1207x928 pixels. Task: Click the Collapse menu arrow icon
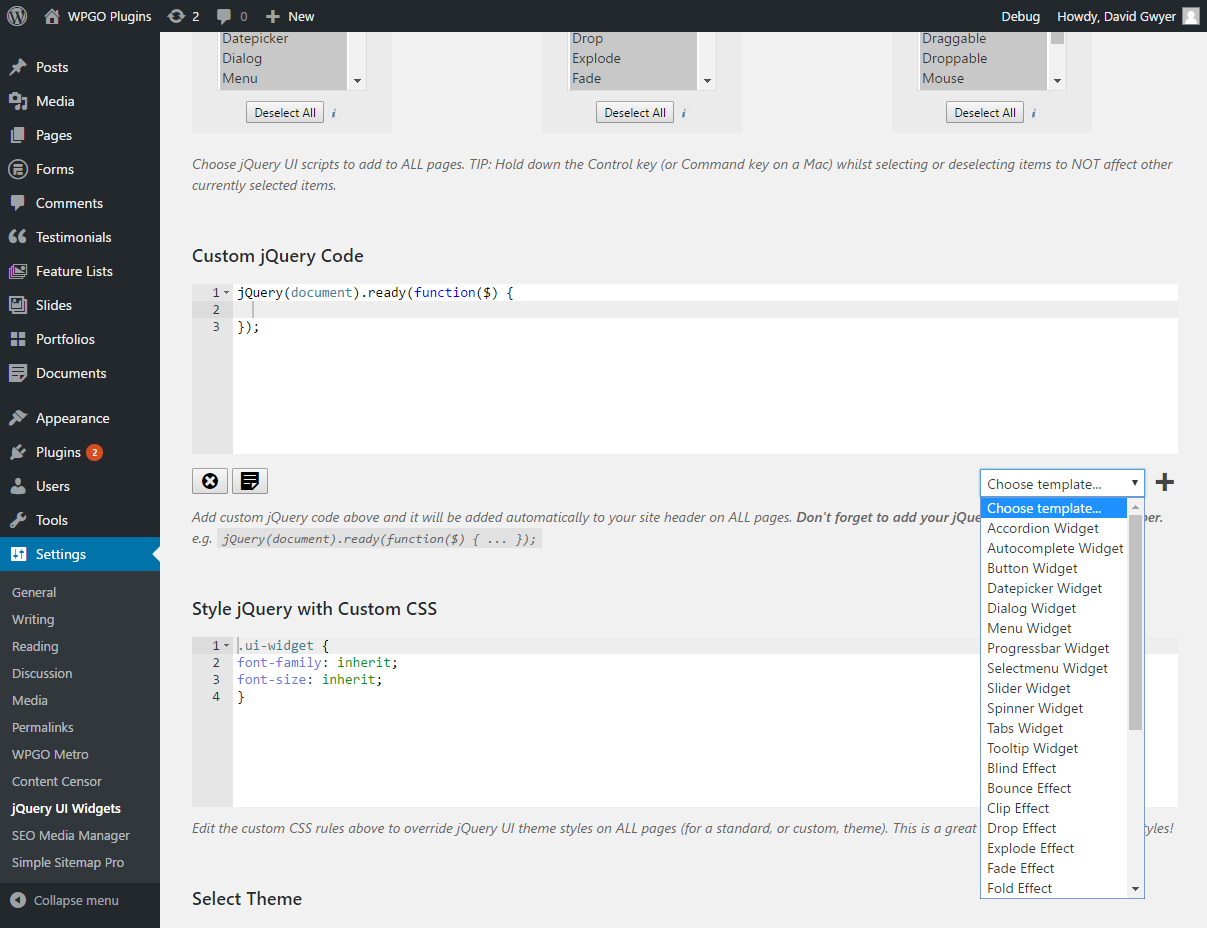(x=18, y=900)
